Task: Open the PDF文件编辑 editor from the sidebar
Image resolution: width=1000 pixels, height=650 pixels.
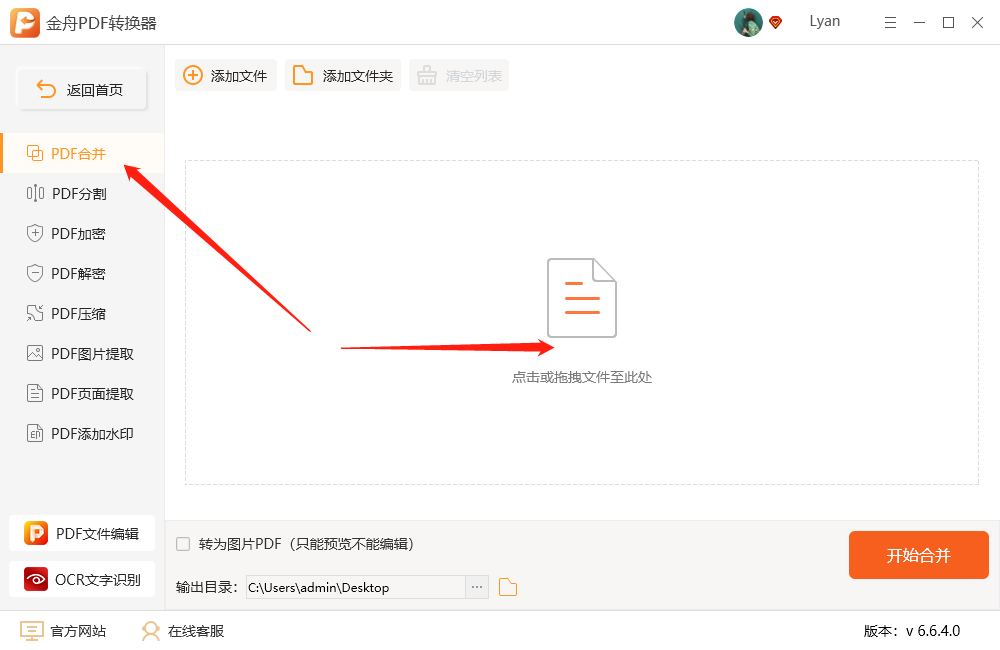Action: (x=80, y=533)
